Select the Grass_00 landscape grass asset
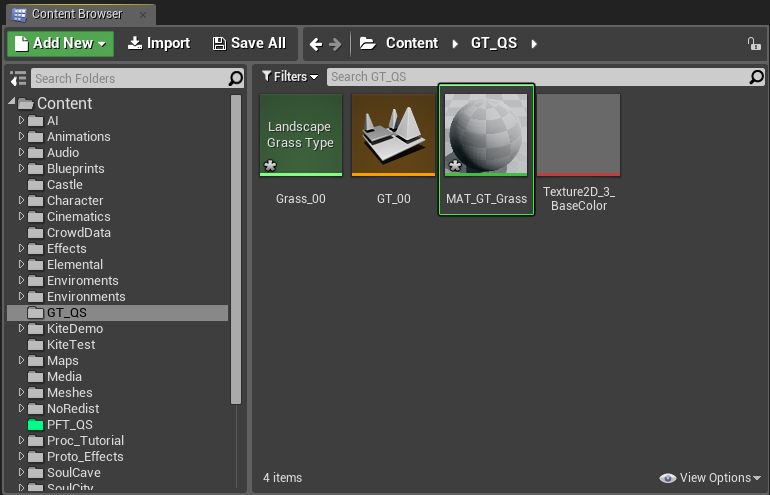Viewport: 770px width, 495px height. (301, 149)
